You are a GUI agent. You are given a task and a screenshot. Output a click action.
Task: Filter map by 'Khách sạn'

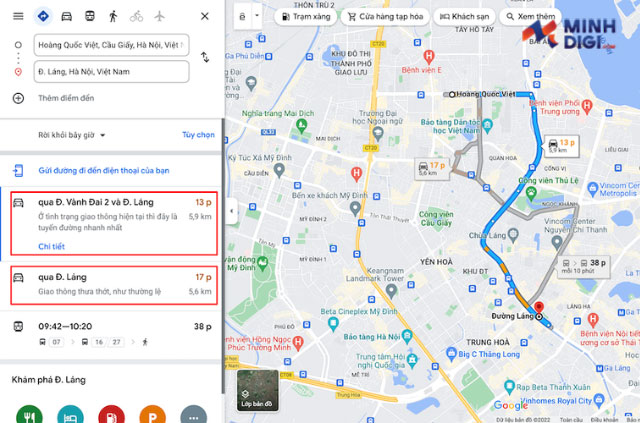(x=464, y=17)
